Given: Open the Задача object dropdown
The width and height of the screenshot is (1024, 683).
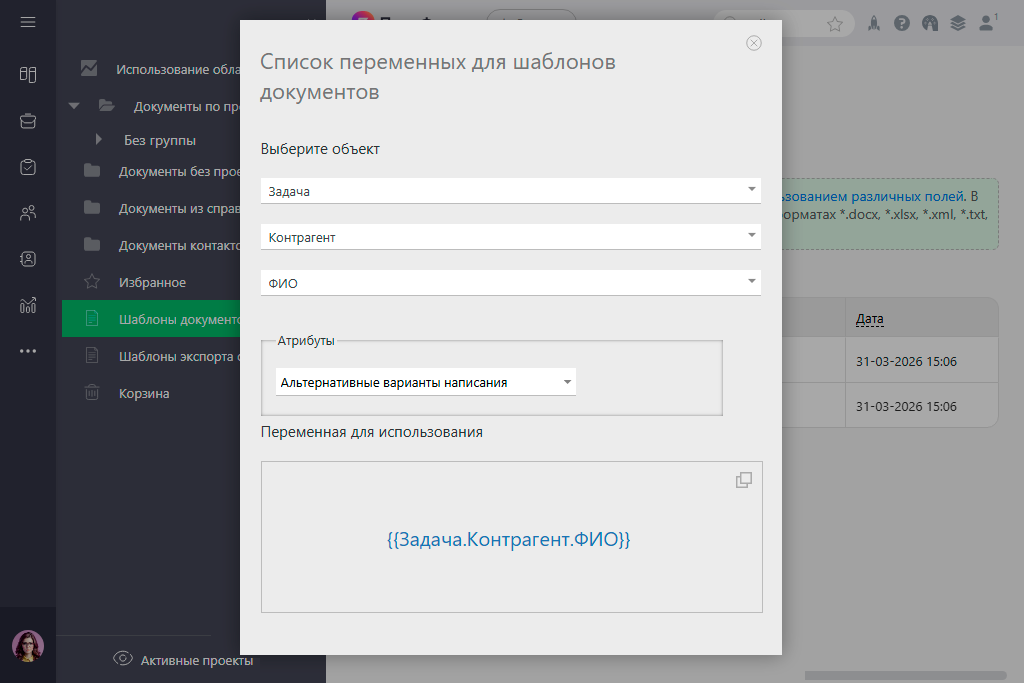Looking at the screenshot, I should click(510, 190).
